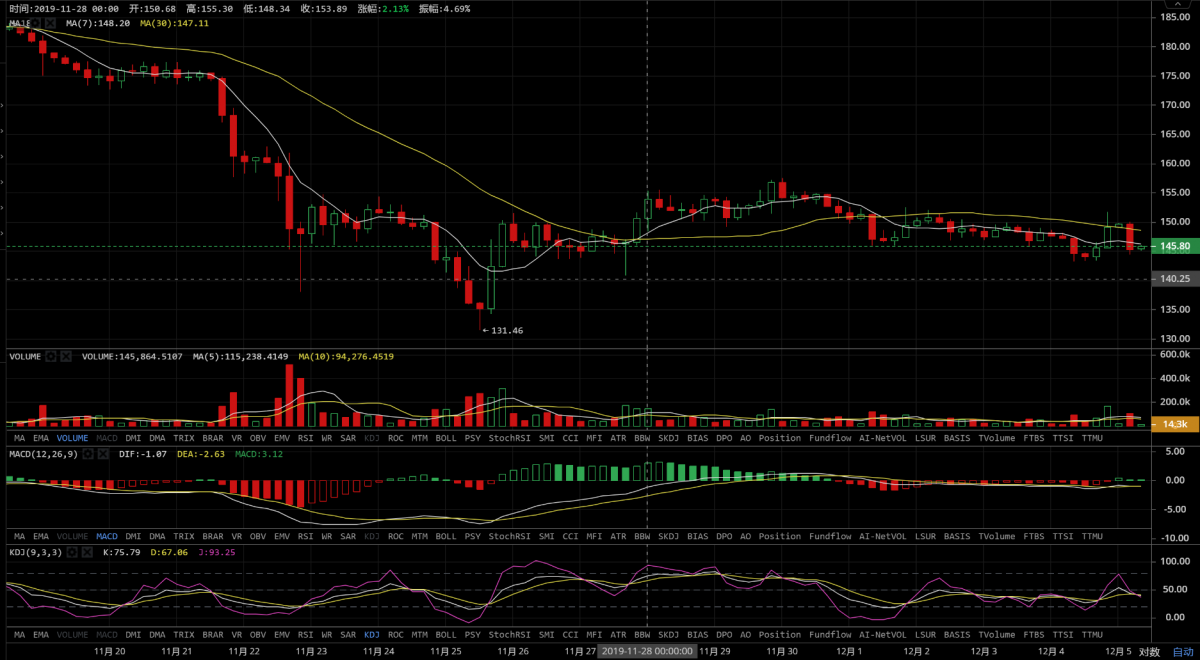The height and width of the screenshot is (660, 1200).
Task: Select BOLL tab below MACD chart
Action: point(446,536)
